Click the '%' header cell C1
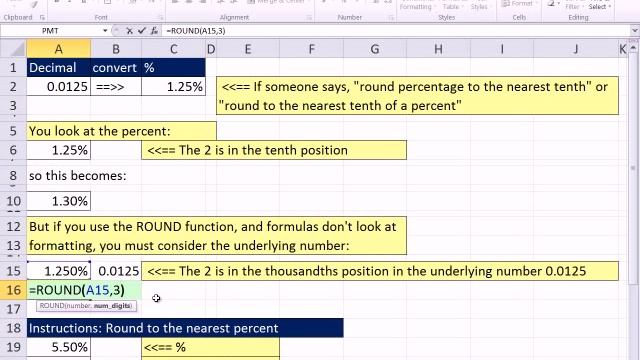 pyautogui.click(x=173, y=67)
